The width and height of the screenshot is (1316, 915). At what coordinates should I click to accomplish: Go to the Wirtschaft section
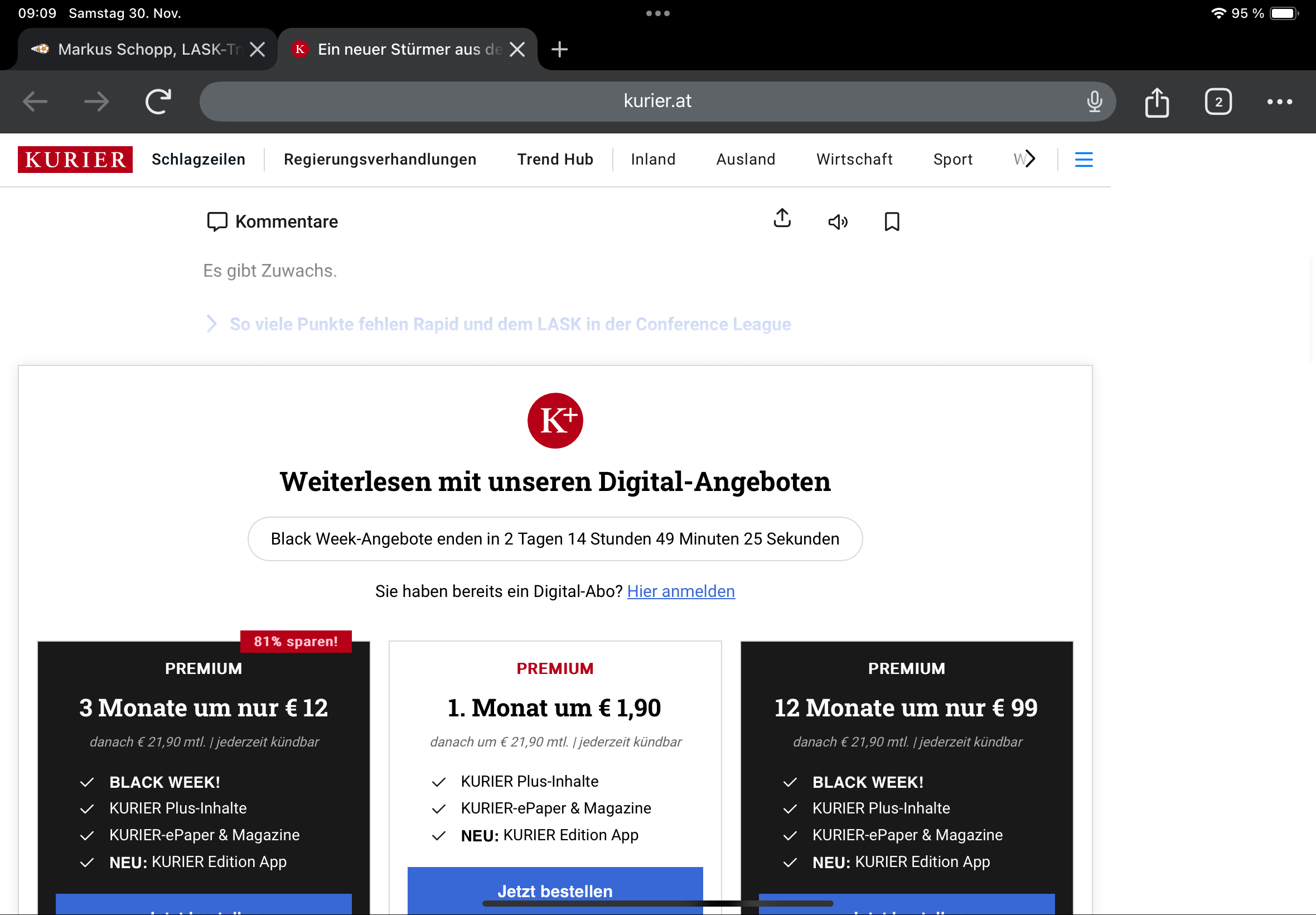pos(854,160)
